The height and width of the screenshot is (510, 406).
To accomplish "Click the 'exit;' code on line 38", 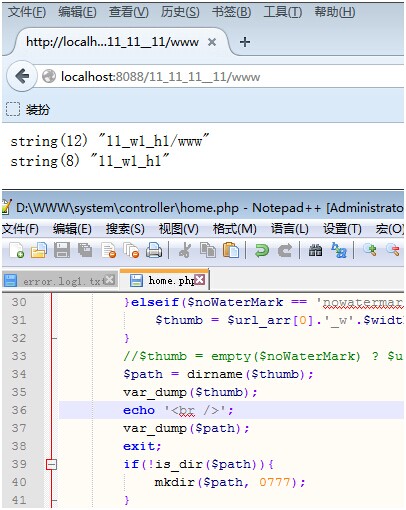I will click(142, 446).
